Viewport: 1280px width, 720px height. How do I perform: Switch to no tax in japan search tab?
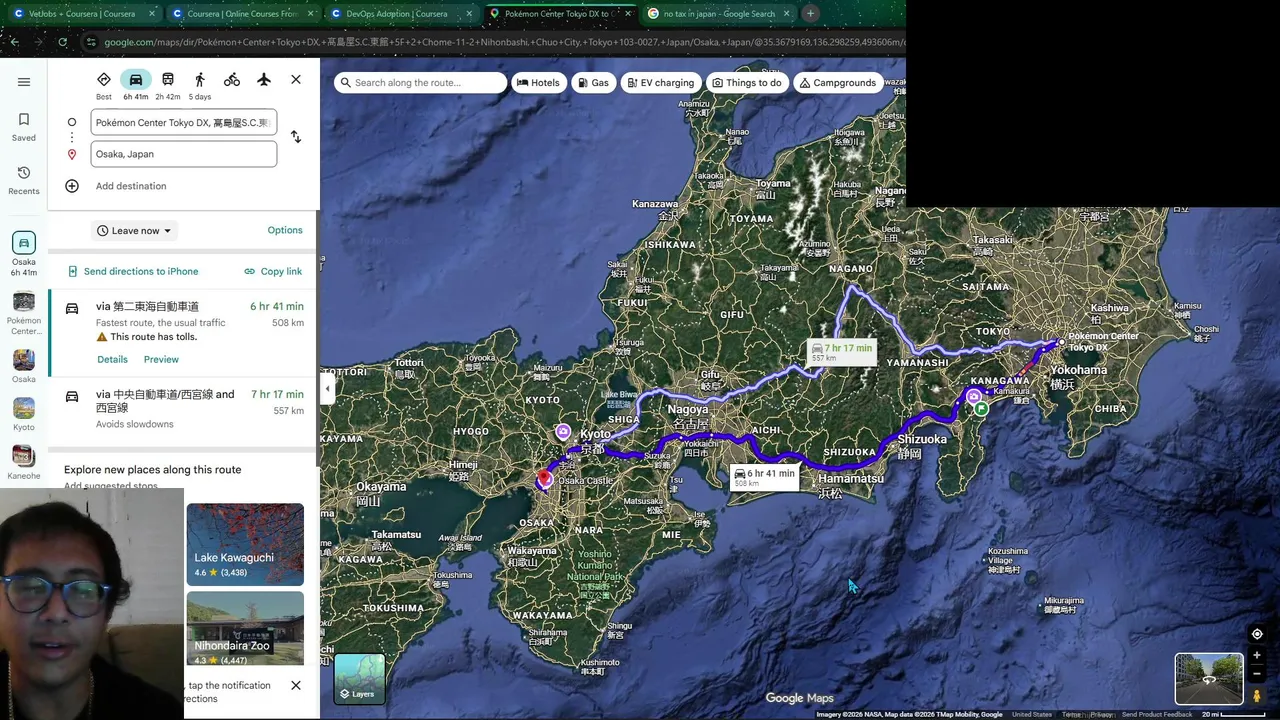[718, 14]
